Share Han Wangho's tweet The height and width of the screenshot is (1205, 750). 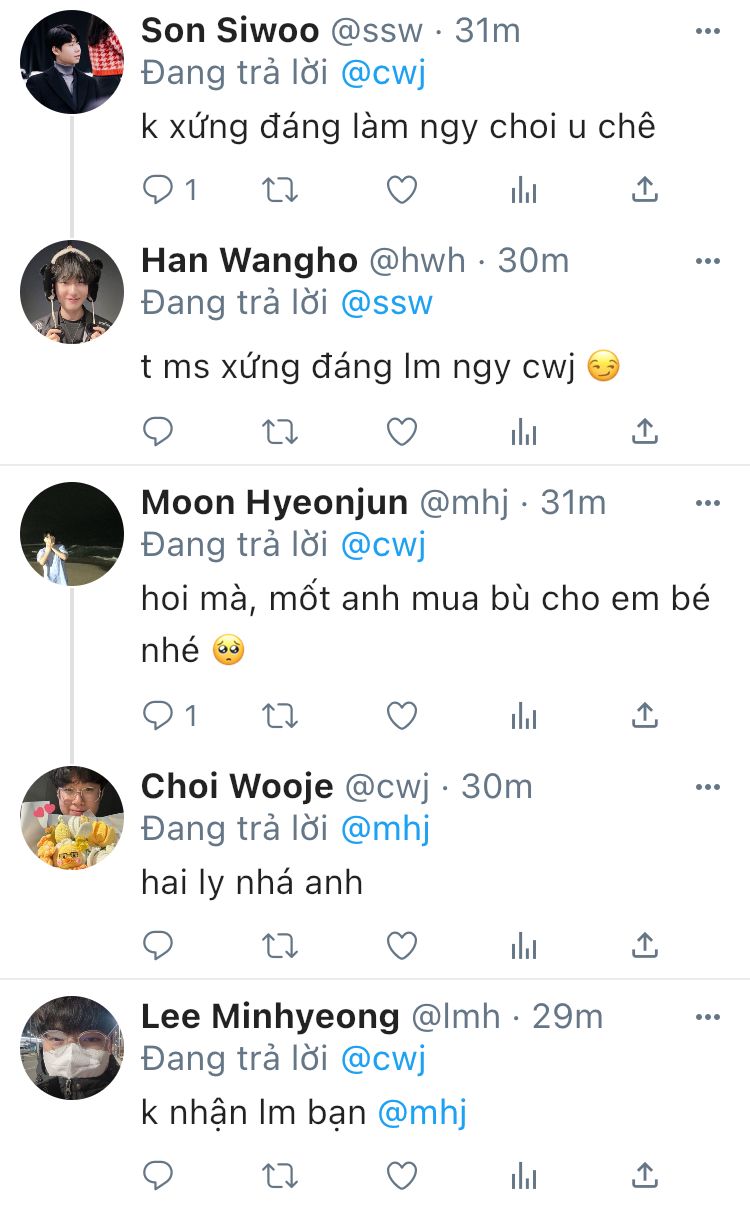tap(646, 431)
